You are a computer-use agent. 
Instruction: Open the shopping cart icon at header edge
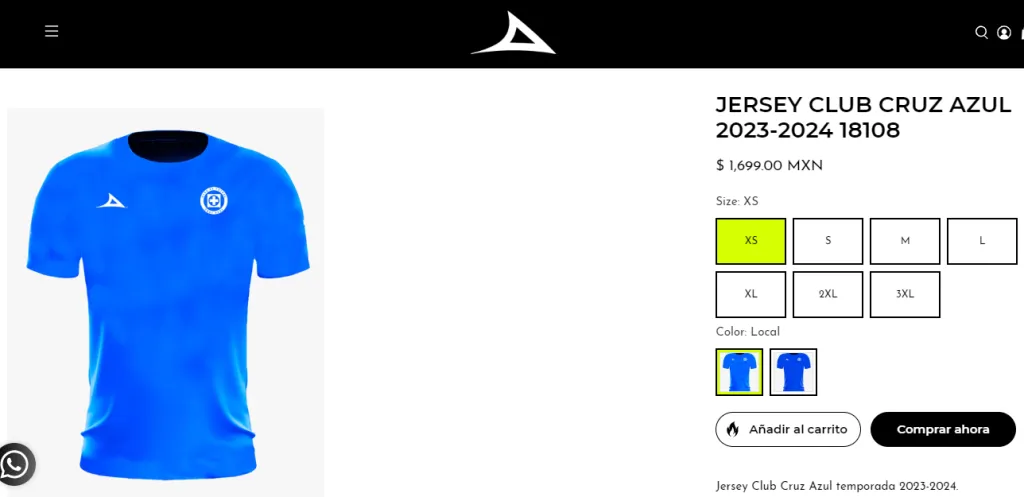pos(1021,33)
